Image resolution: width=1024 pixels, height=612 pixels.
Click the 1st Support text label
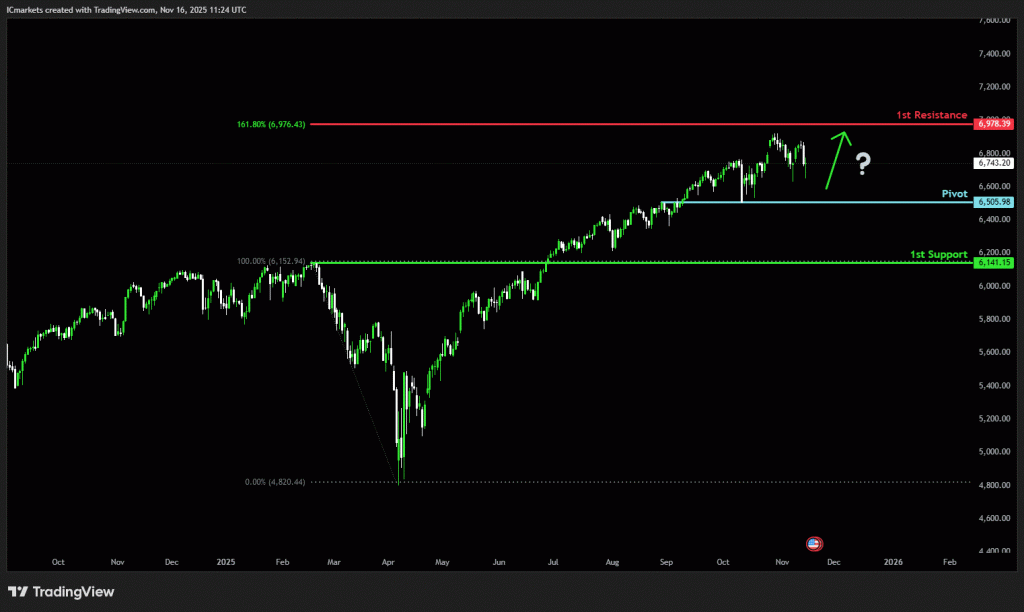point(938,254)
